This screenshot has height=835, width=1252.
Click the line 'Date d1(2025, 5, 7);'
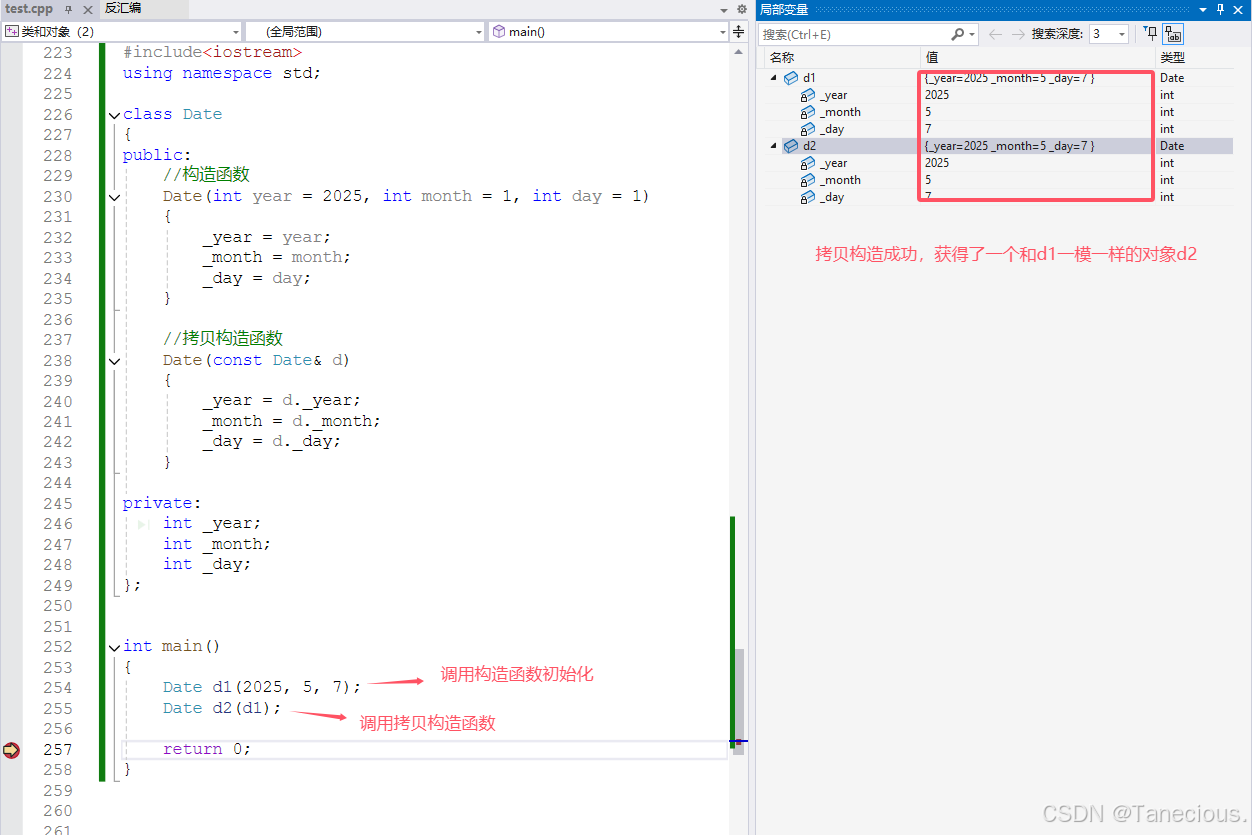click(x=261, y=688)
